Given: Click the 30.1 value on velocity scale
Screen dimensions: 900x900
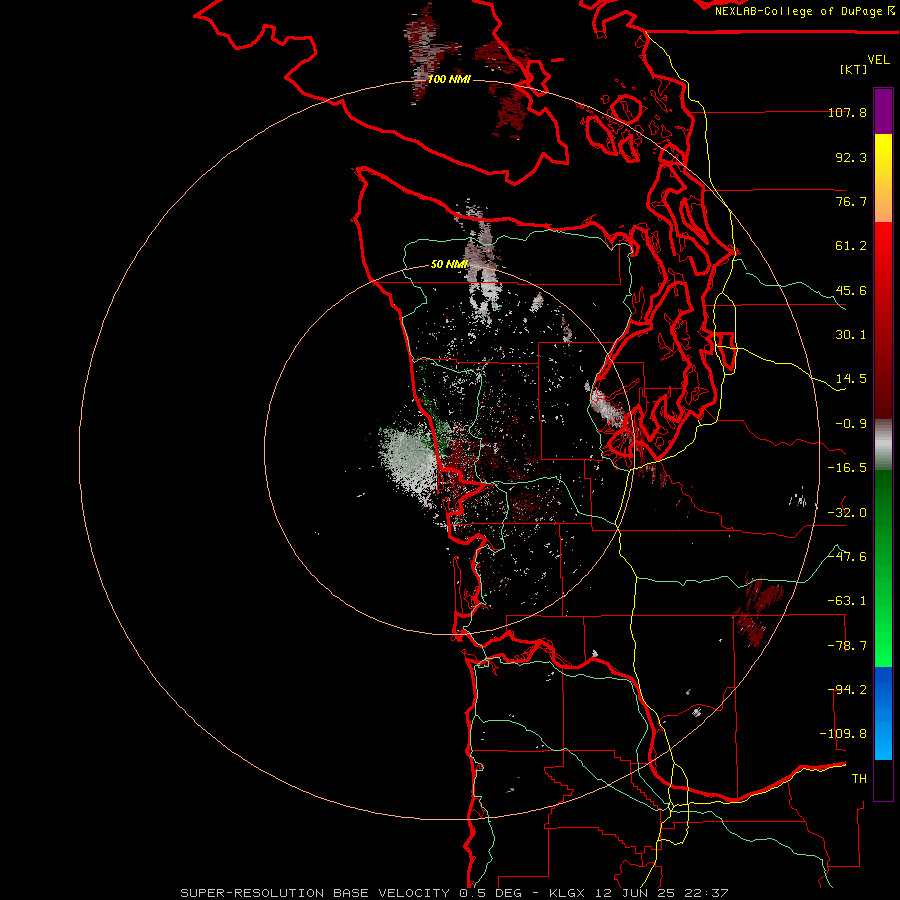Looking at the screenshot, I should tap(851, 335).
